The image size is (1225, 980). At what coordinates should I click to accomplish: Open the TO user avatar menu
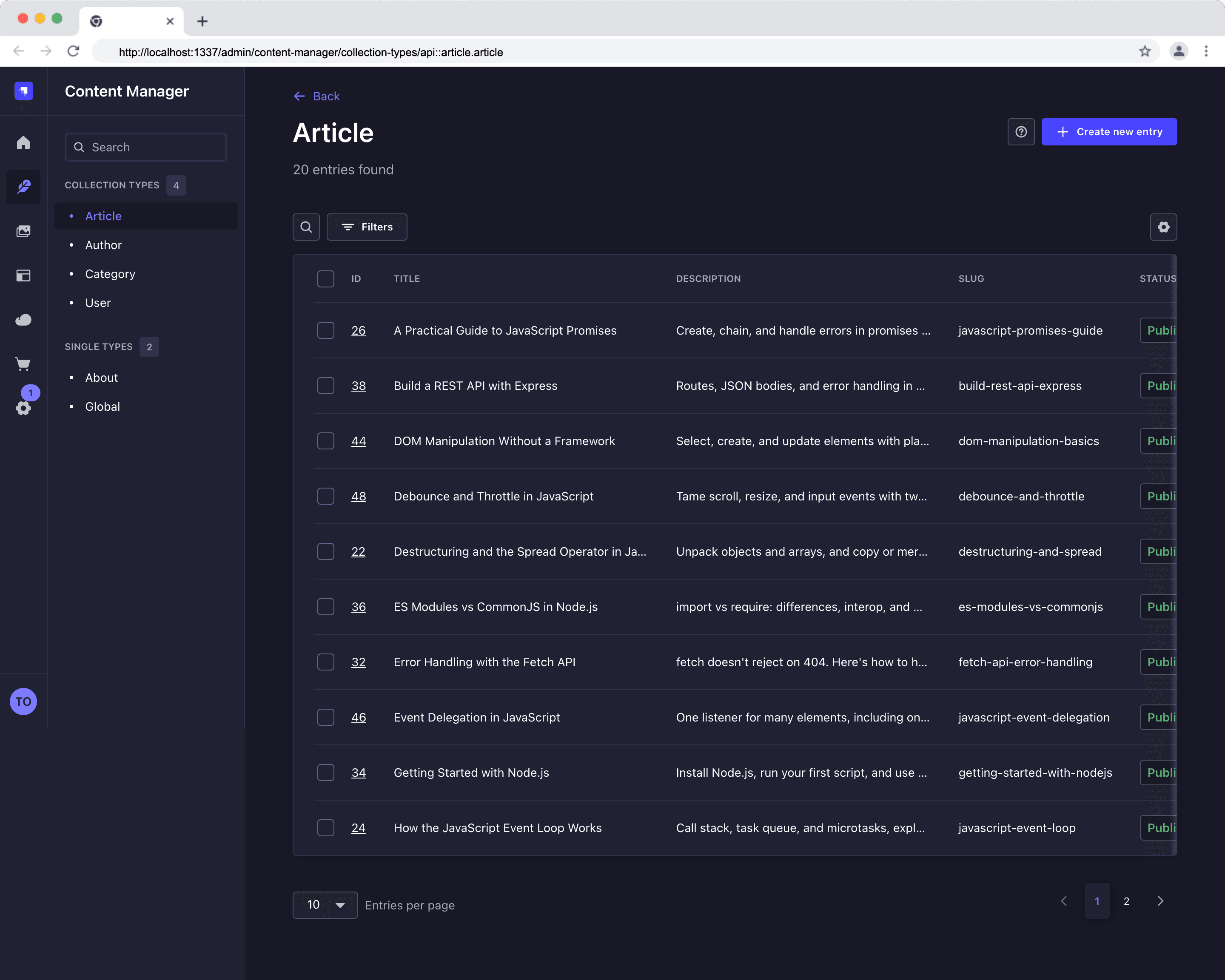click(23, 702)
